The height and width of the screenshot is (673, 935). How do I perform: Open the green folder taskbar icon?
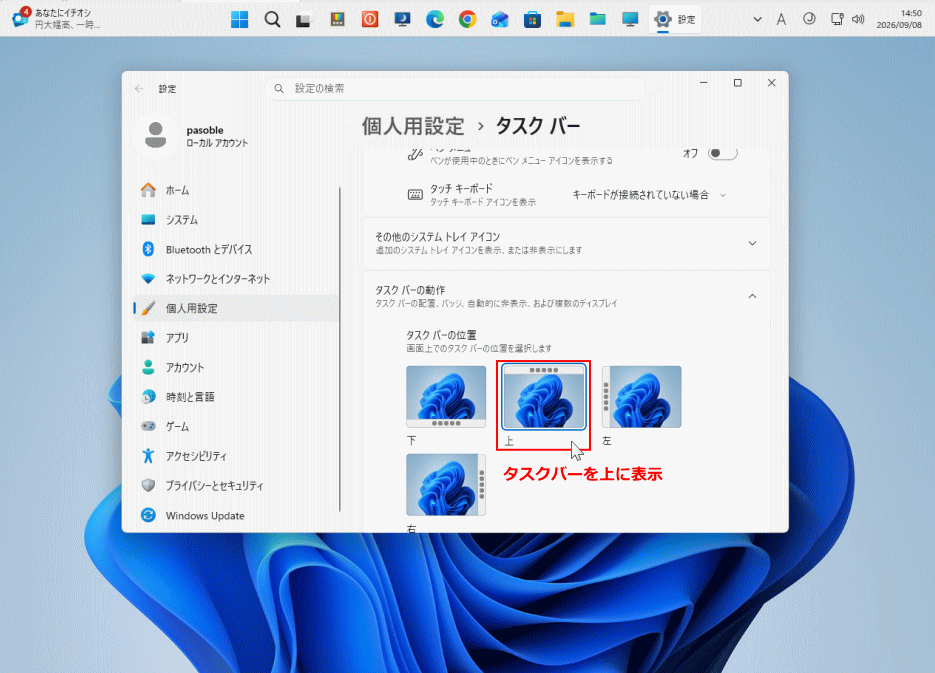pyautogui.click(x=597, y=20)
